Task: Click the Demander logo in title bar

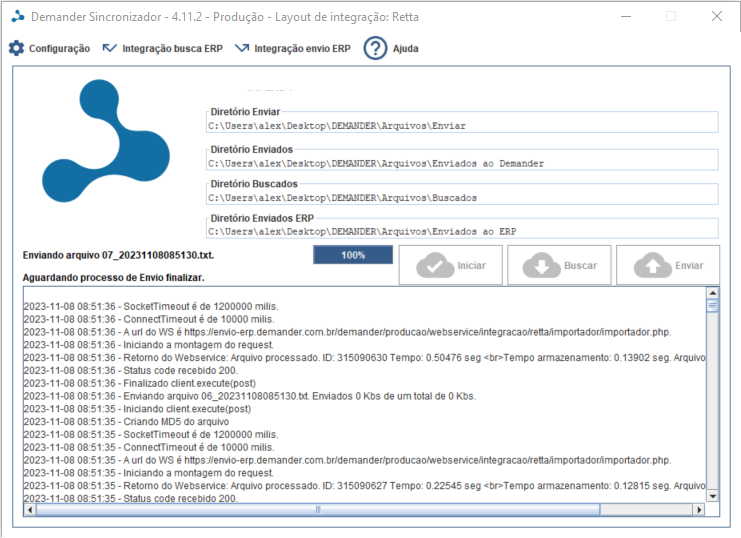Action: [x=17, y=17]
